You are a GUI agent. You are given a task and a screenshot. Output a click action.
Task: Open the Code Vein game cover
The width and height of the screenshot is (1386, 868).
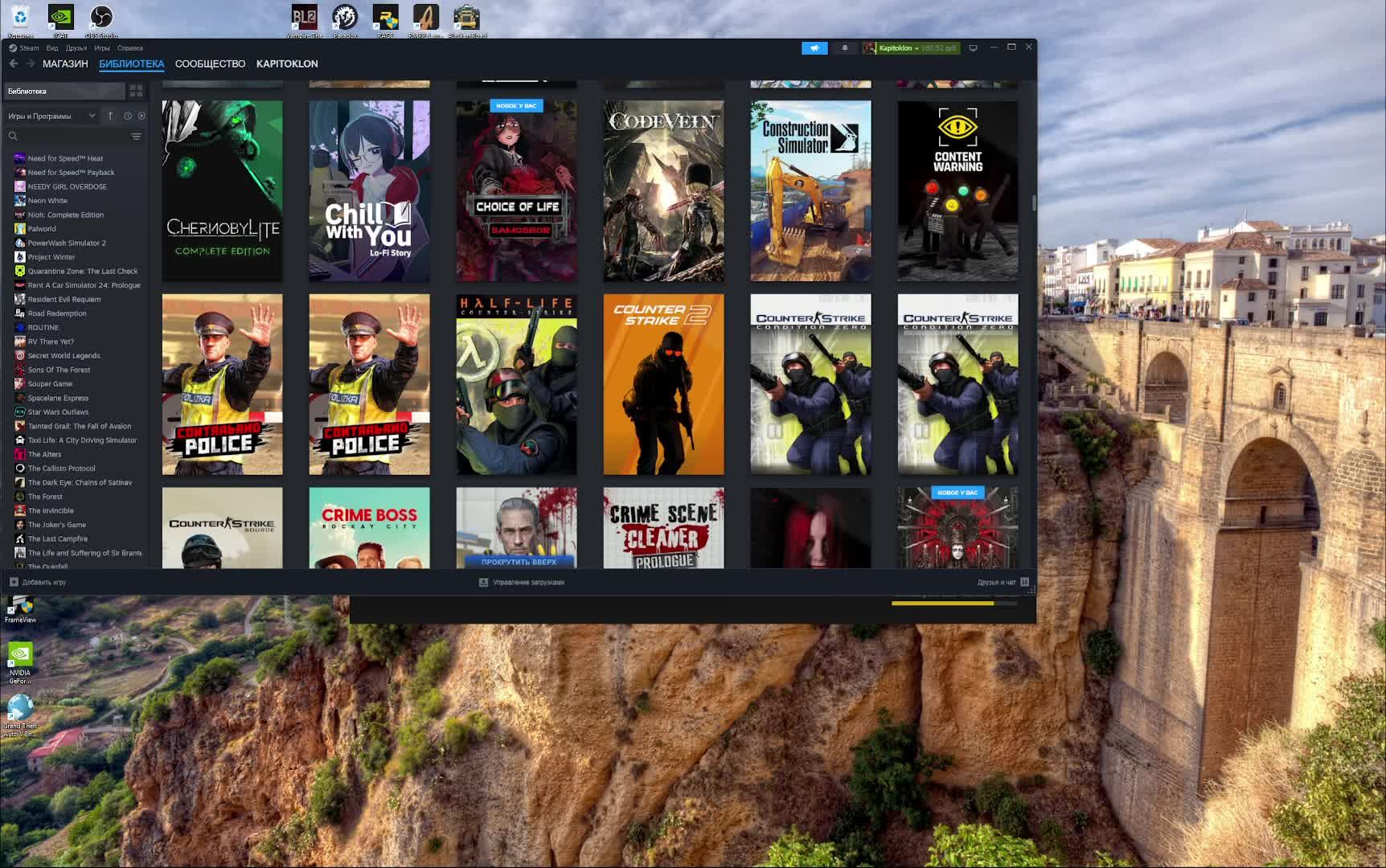point(664,191)
